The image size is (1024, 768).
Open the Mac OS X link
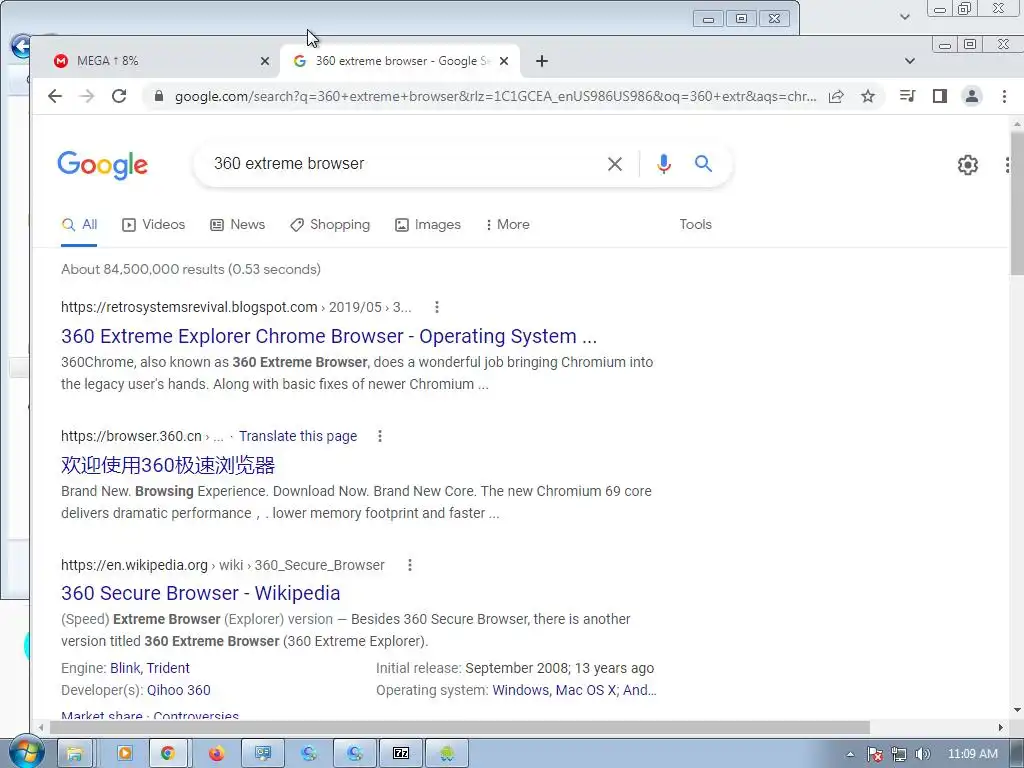coord(586,690)
